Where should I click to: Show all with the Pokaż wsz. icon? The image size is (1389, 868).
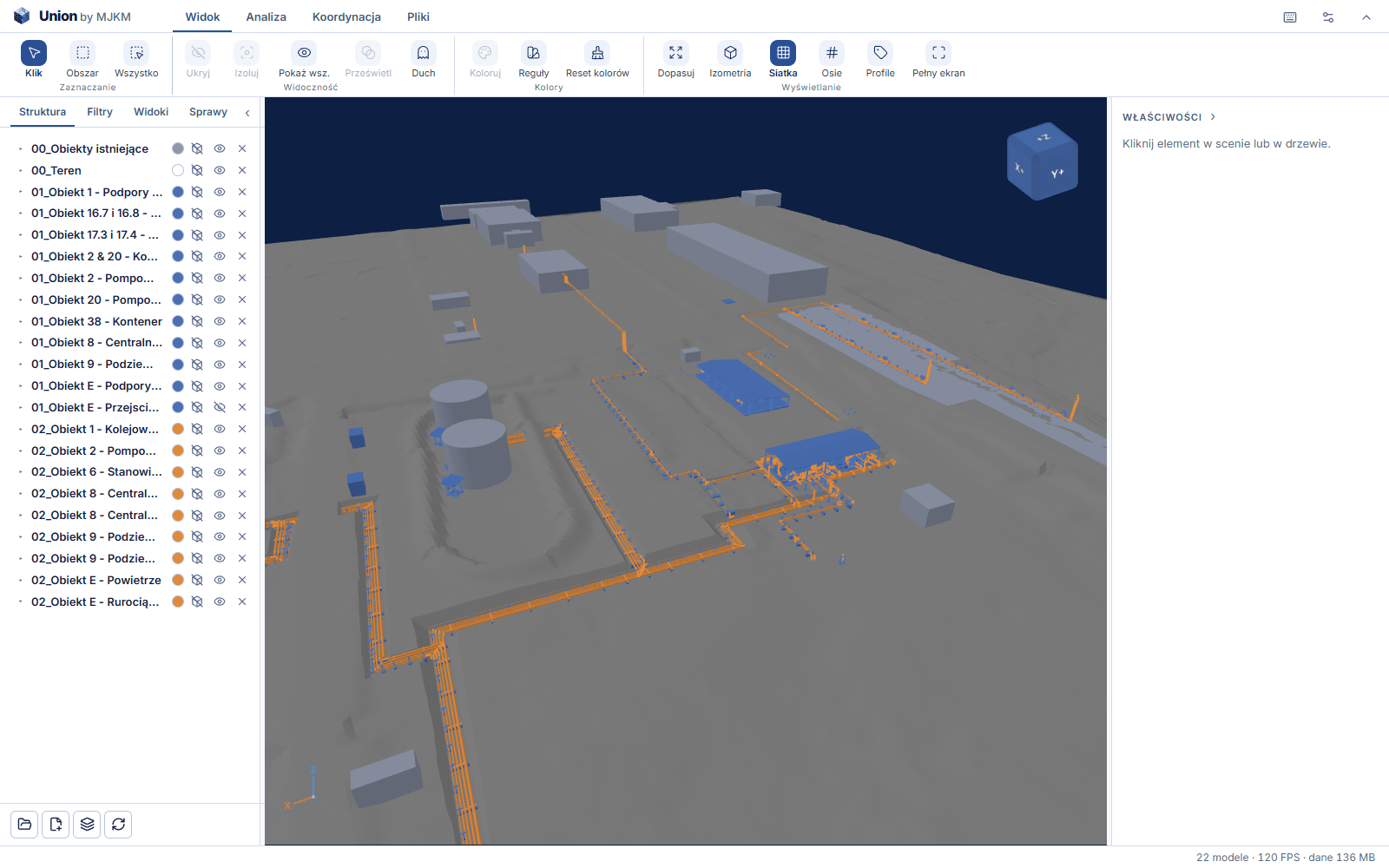point(304,53)
